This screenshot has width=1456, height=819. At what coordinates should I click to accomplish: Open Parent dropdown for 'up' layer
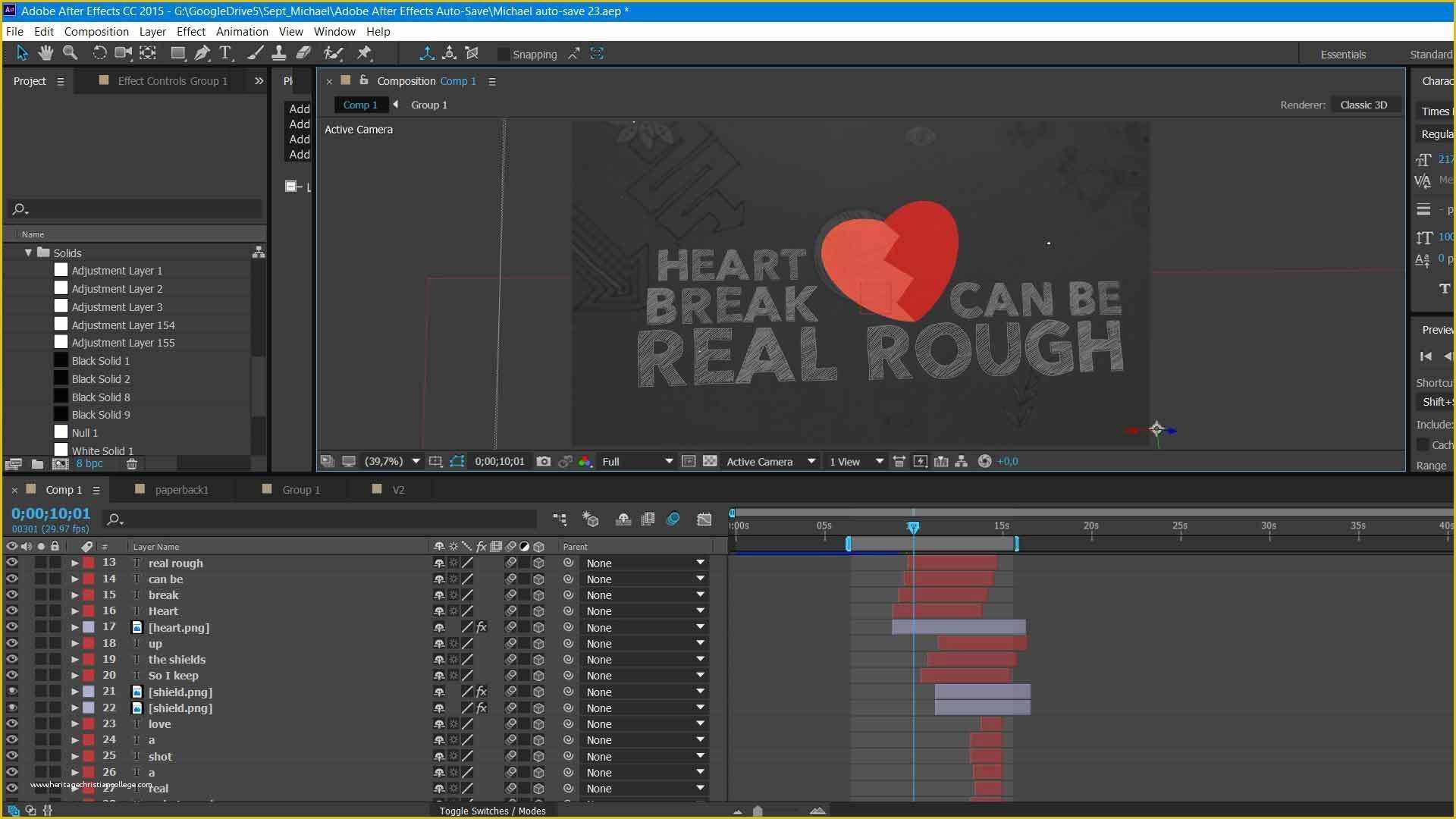coord(645,643)
